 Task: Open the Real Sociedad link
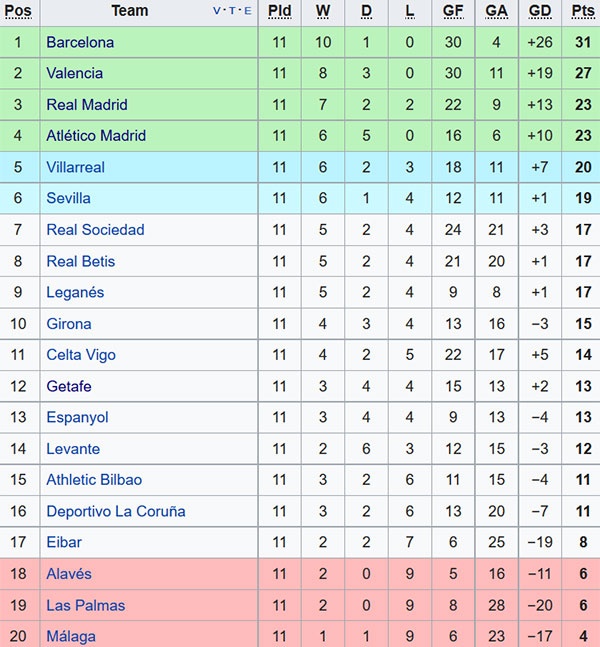pyautogui.click(x=95, y=229)
